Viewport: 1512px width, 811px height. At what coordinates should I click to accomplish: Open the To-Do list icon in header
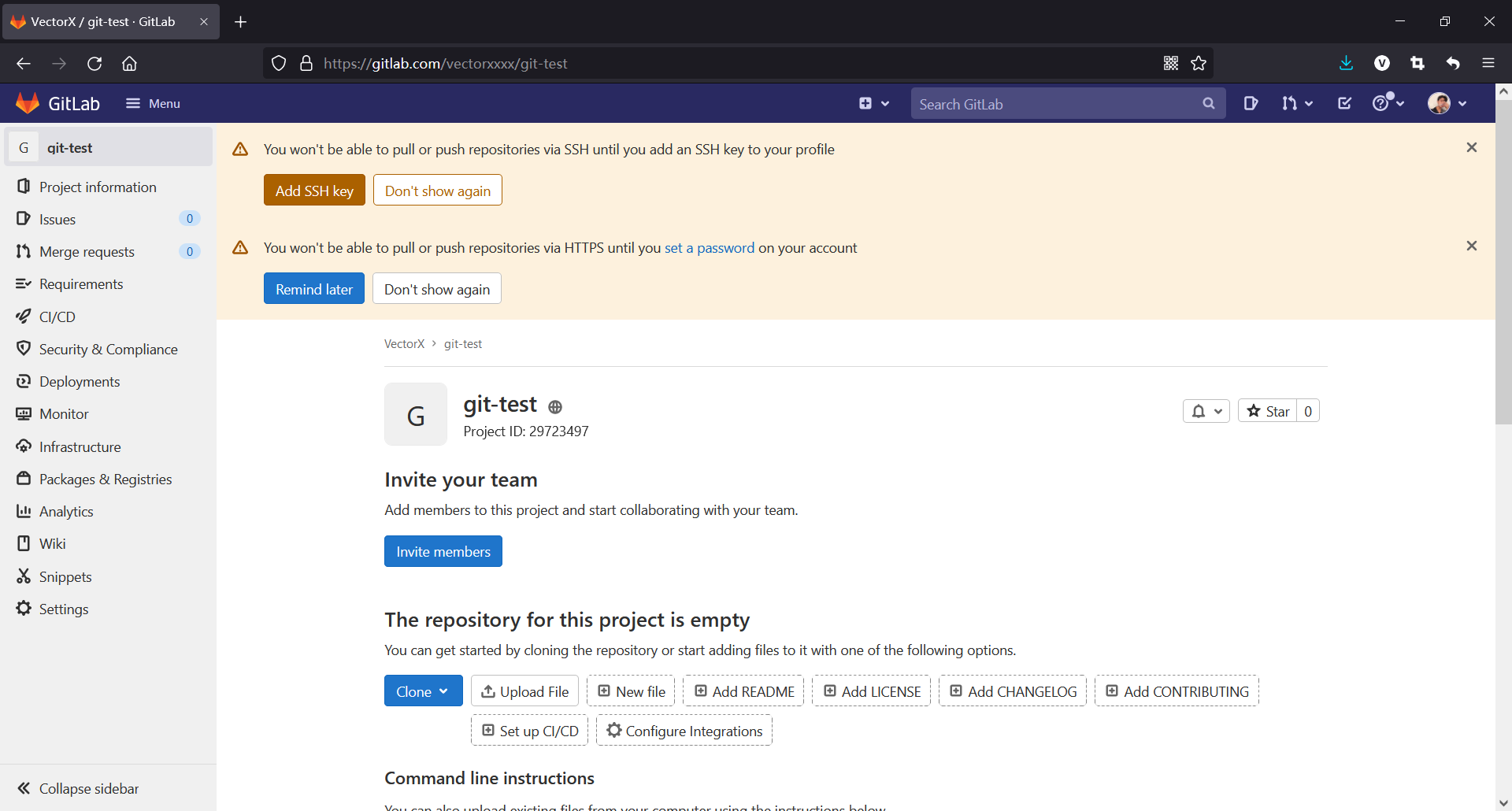click(1344, 103)
